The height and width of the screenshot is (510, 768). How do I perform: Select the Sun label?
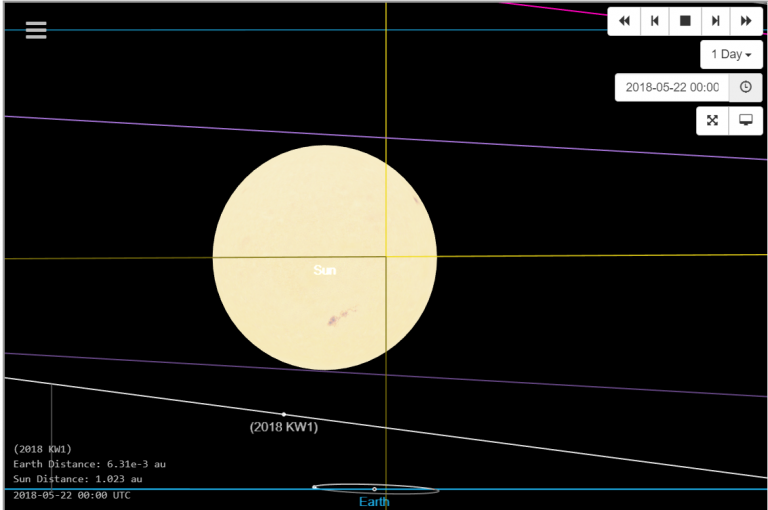(x=325, y=270)
